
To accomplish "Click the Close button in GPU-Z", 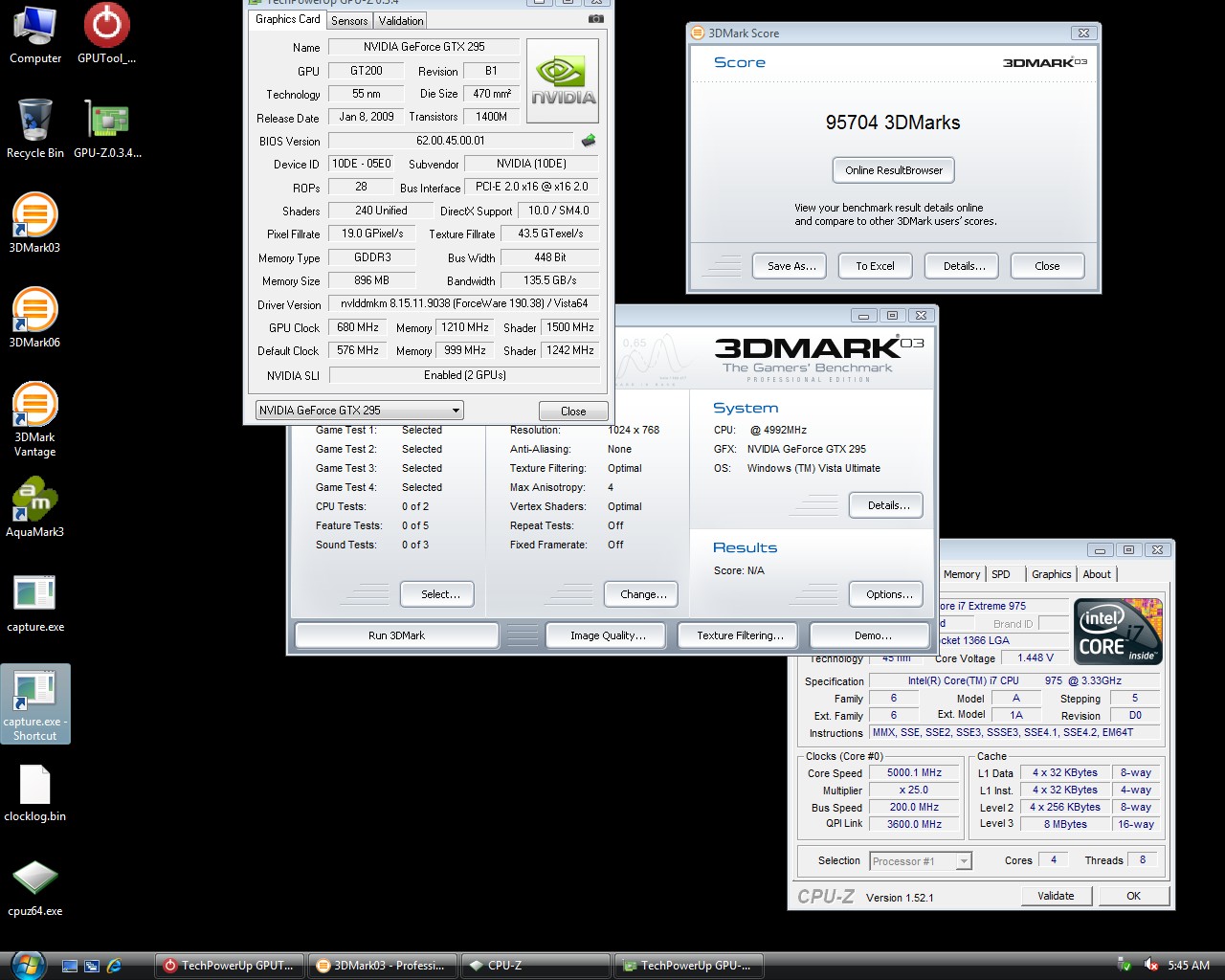I will (573, 411).
